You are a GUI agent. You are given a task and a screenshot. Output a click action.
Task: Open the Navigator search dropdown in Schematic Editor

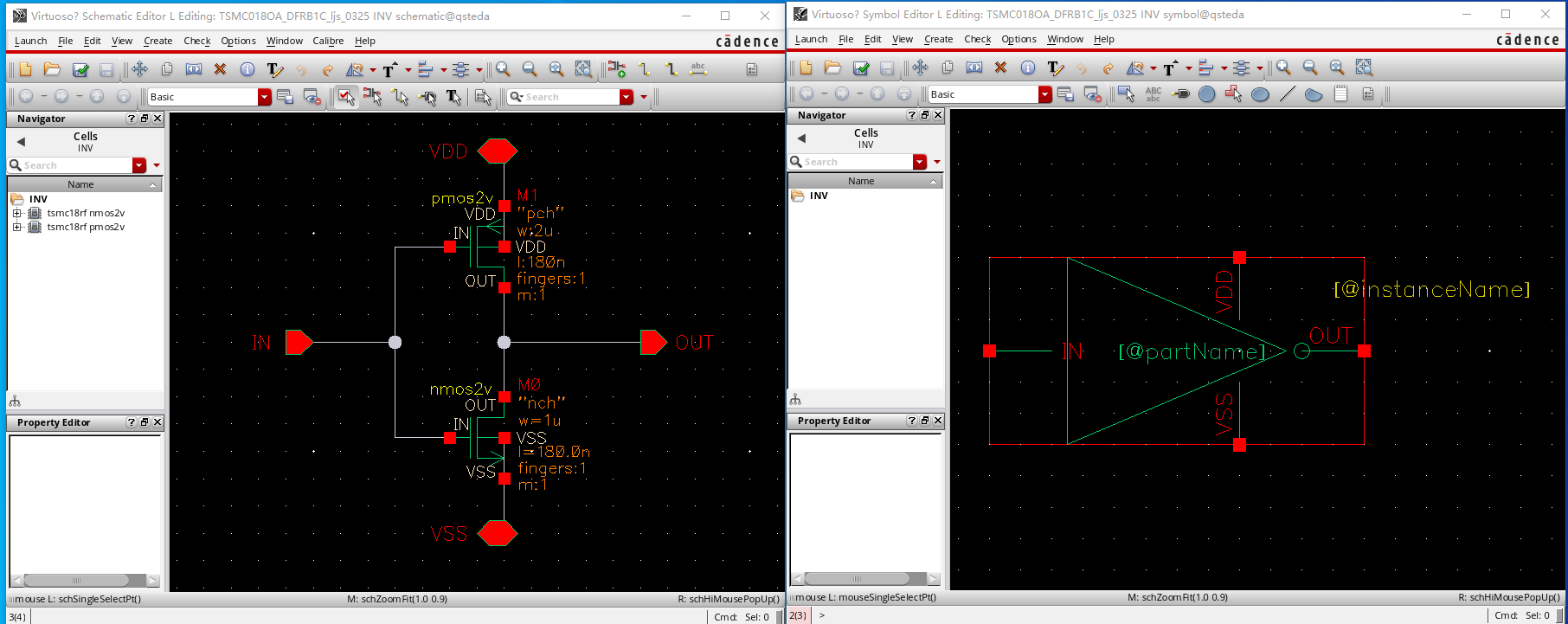[x=138, y=165]
